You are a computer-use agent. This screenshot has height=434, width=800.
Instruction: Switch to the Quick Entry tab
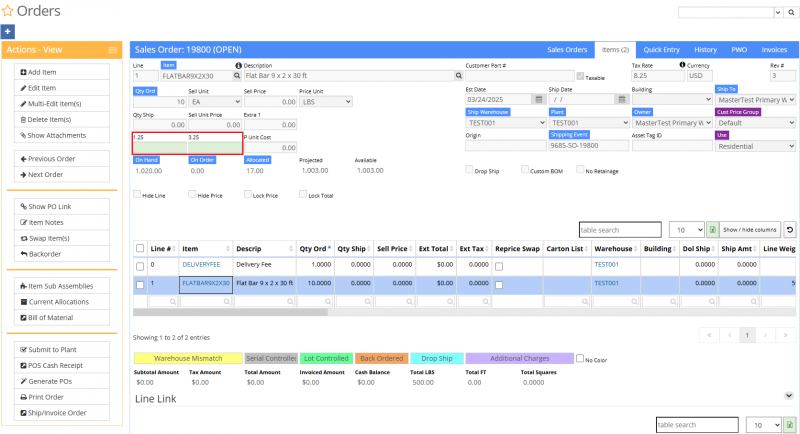661,49
